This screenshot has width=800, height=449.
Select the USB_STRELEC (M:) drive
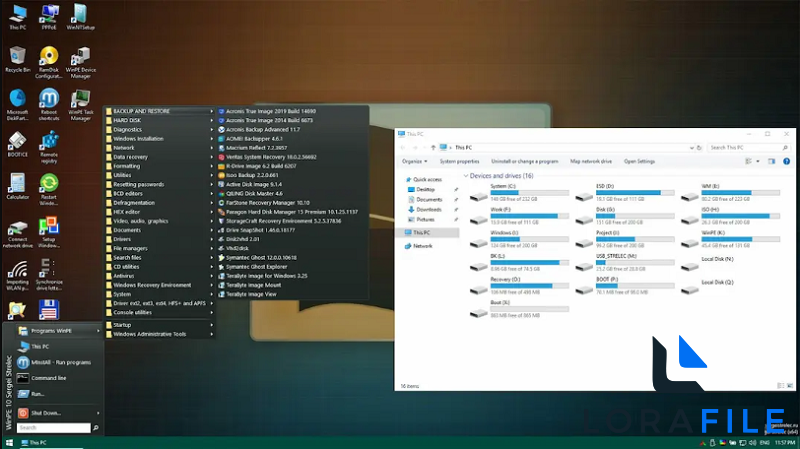point(624,262)
